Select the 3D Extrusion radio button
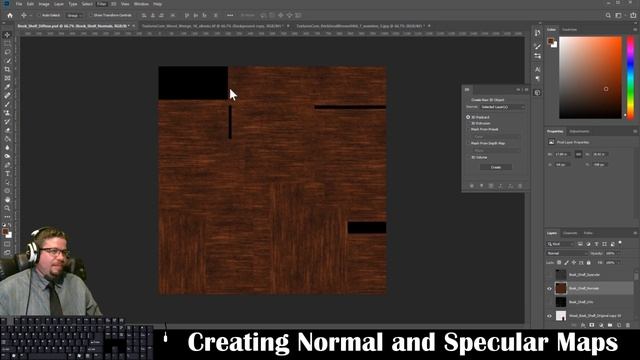640x360 pixels. tap(468, 123)
